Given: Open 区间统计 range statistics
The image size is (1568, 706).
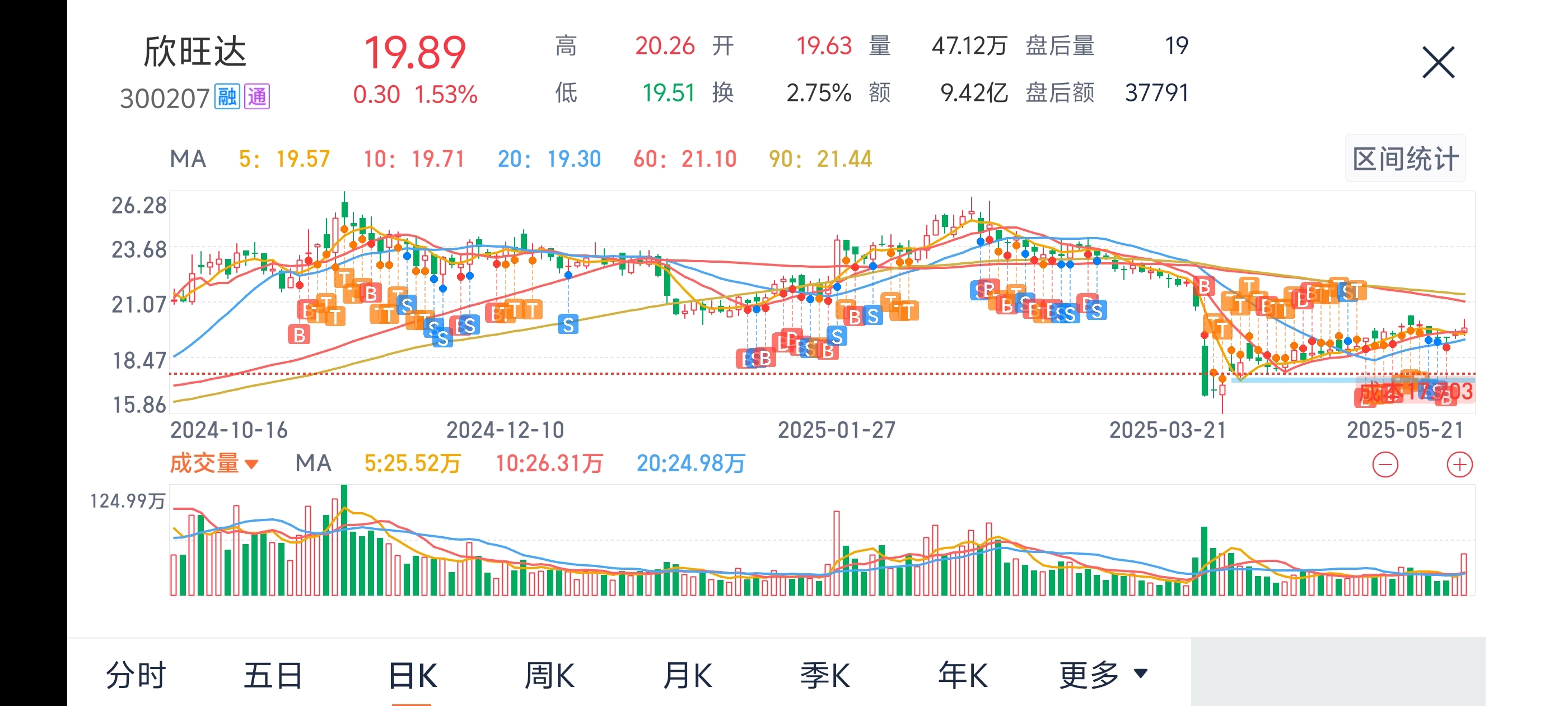Looking at the screenshot, I should tap(1405, 159).
